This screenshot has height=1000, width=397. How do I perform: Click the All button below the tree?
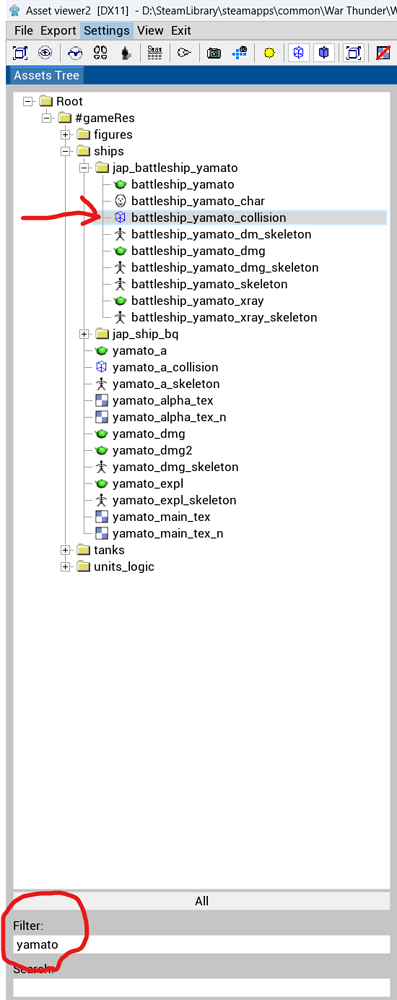click(x=202, y=901)
